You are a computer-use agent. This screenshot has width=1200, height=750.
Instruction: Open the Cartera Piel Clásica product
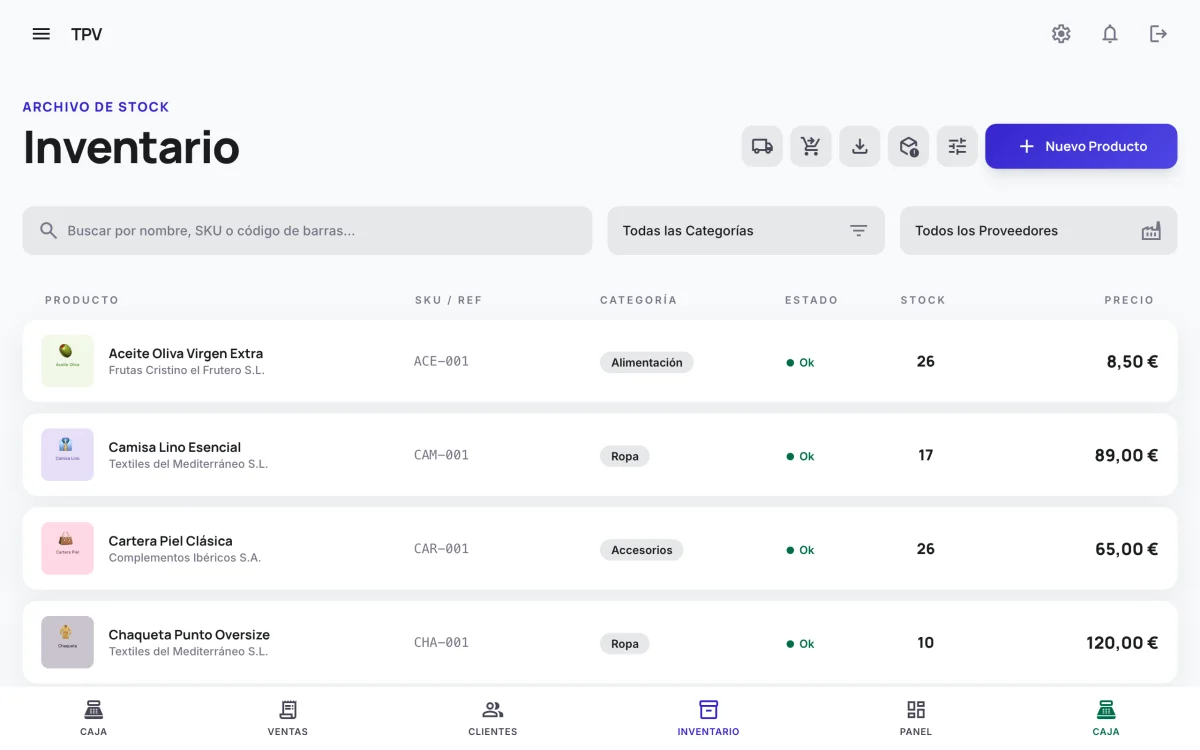click(x=171, y=541)
